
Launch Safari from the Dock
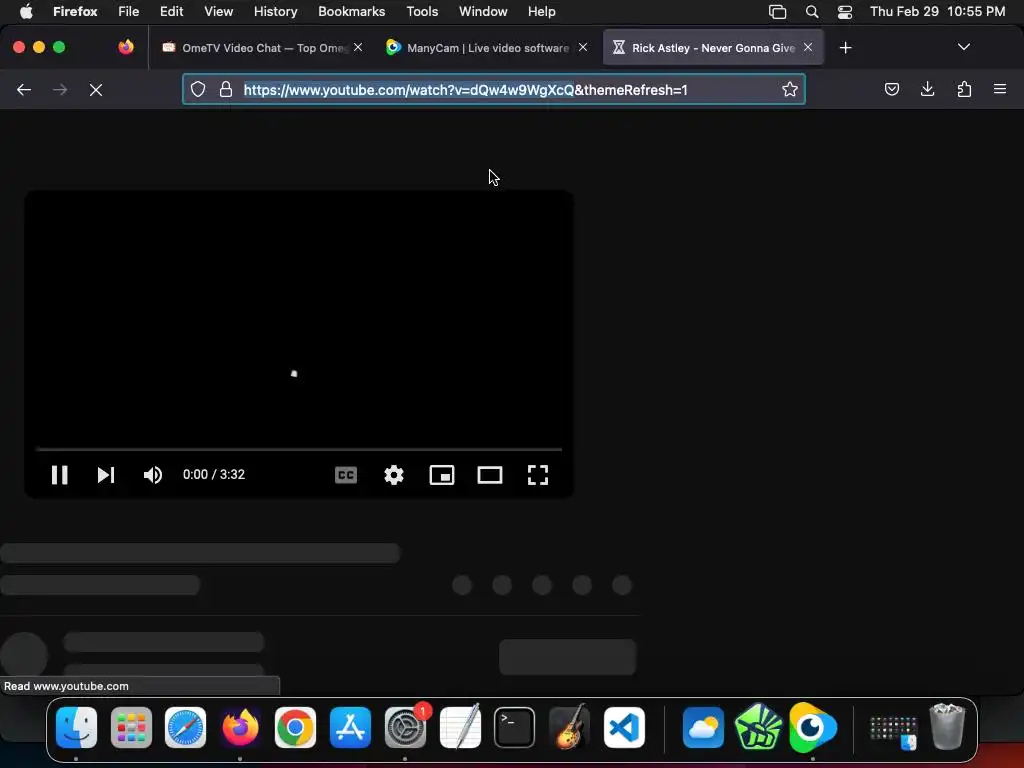coord(185,728)
